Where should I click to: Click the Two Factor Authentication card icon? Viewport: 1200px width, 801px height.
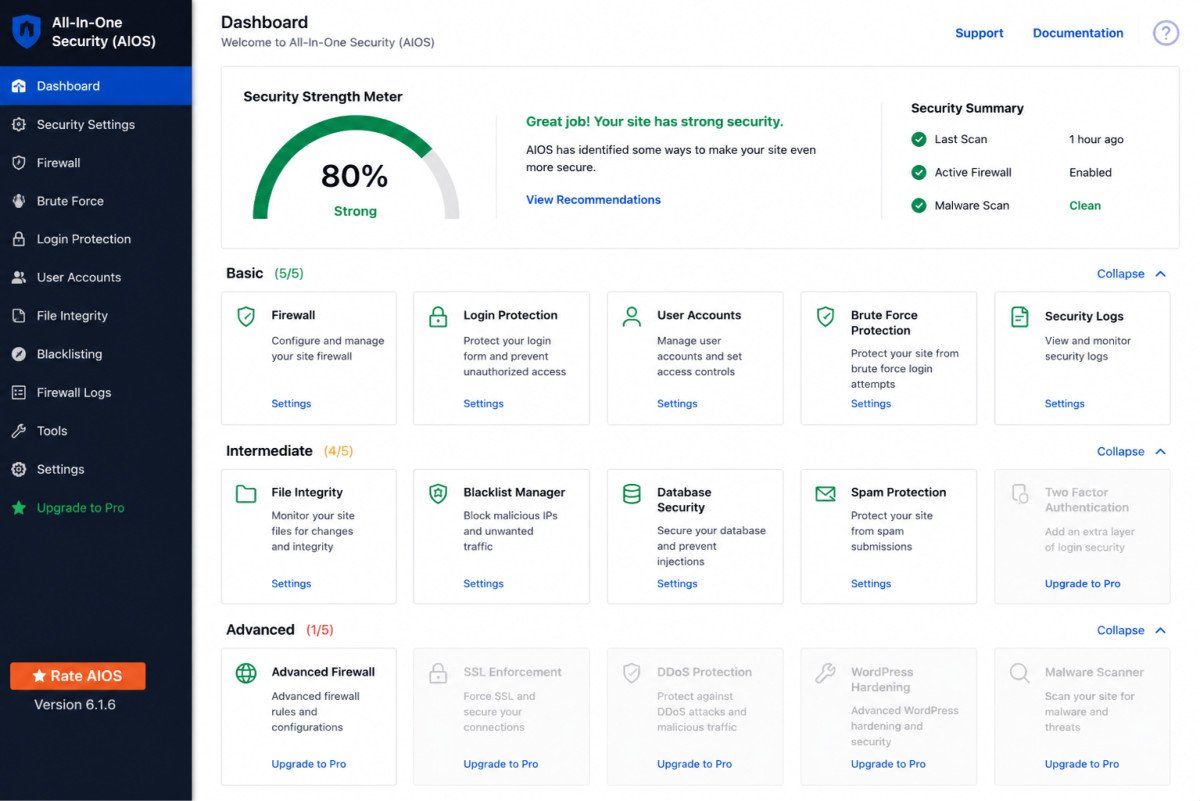[1019, 494]
